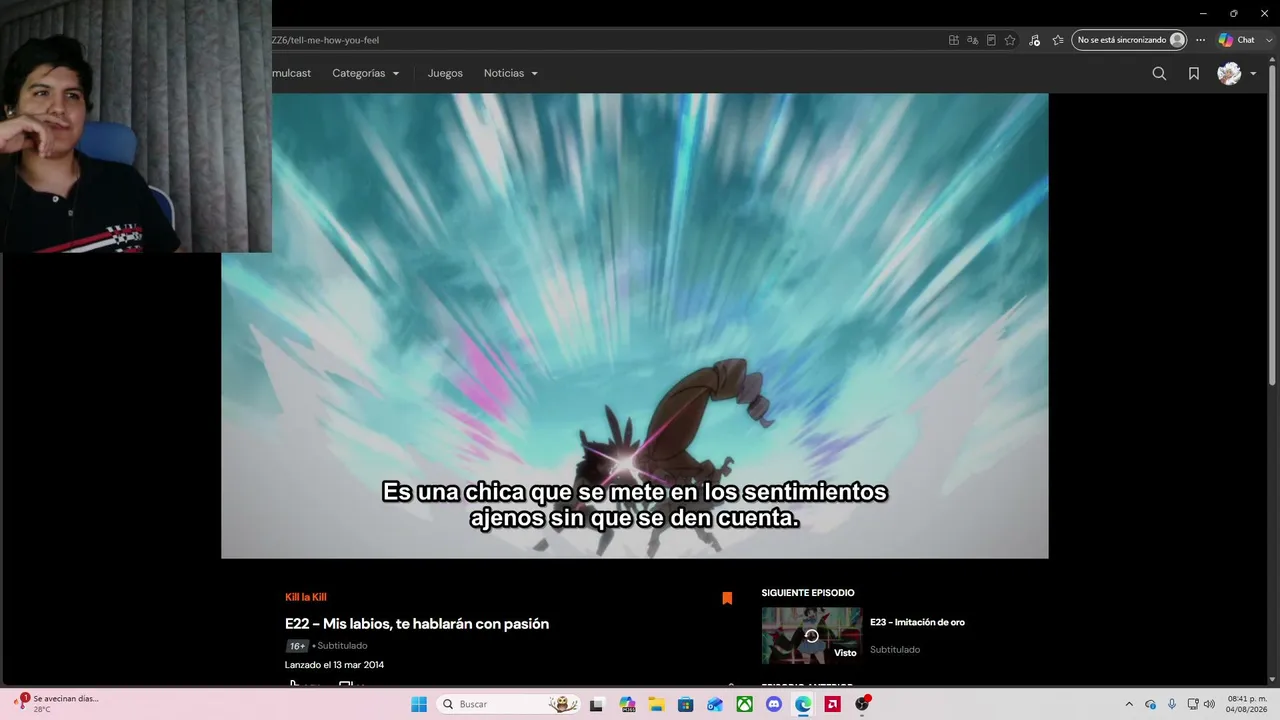
Task: Open the OneDrive tray icon
Action: 1150,704
